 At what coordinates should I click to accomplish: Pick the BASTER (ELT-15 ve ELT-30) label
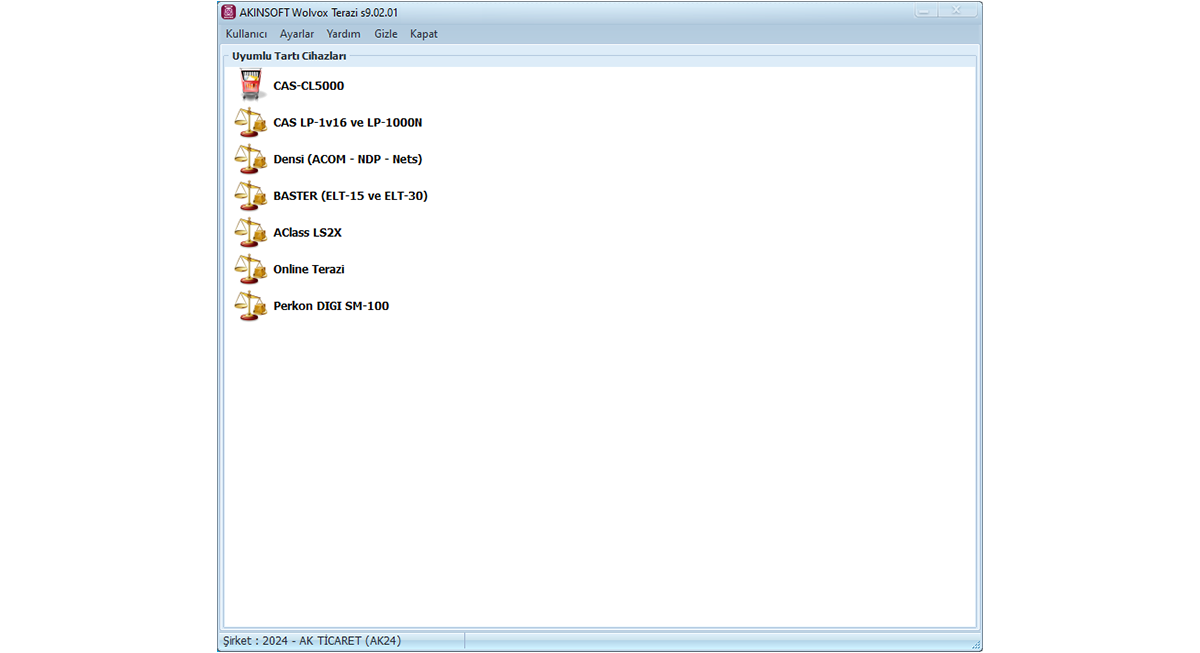click(350, 196)
